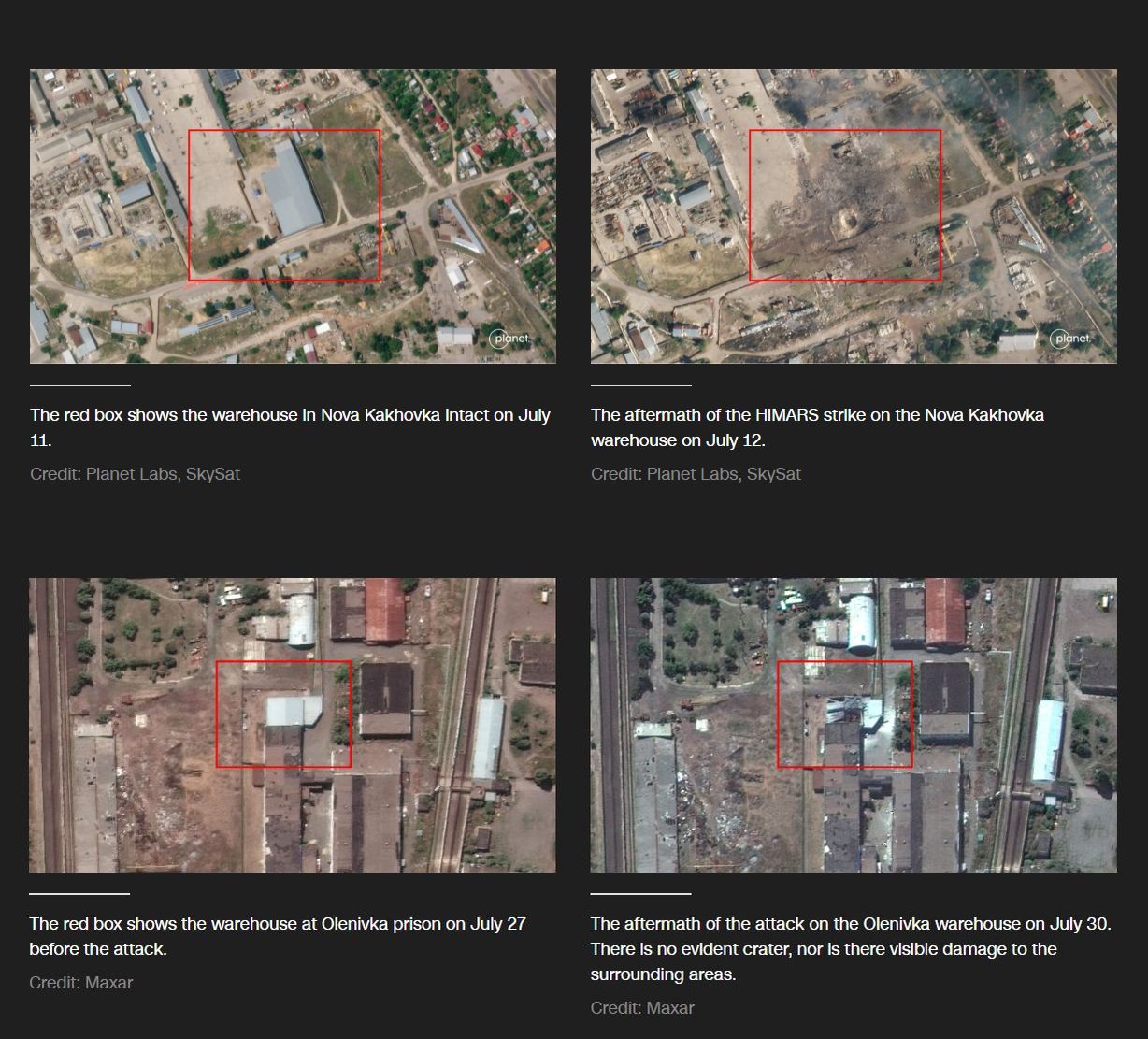Click the Planet logo on the July 11 image
The width and height of the screenshot is (1148, 1039).
(509, 339)
